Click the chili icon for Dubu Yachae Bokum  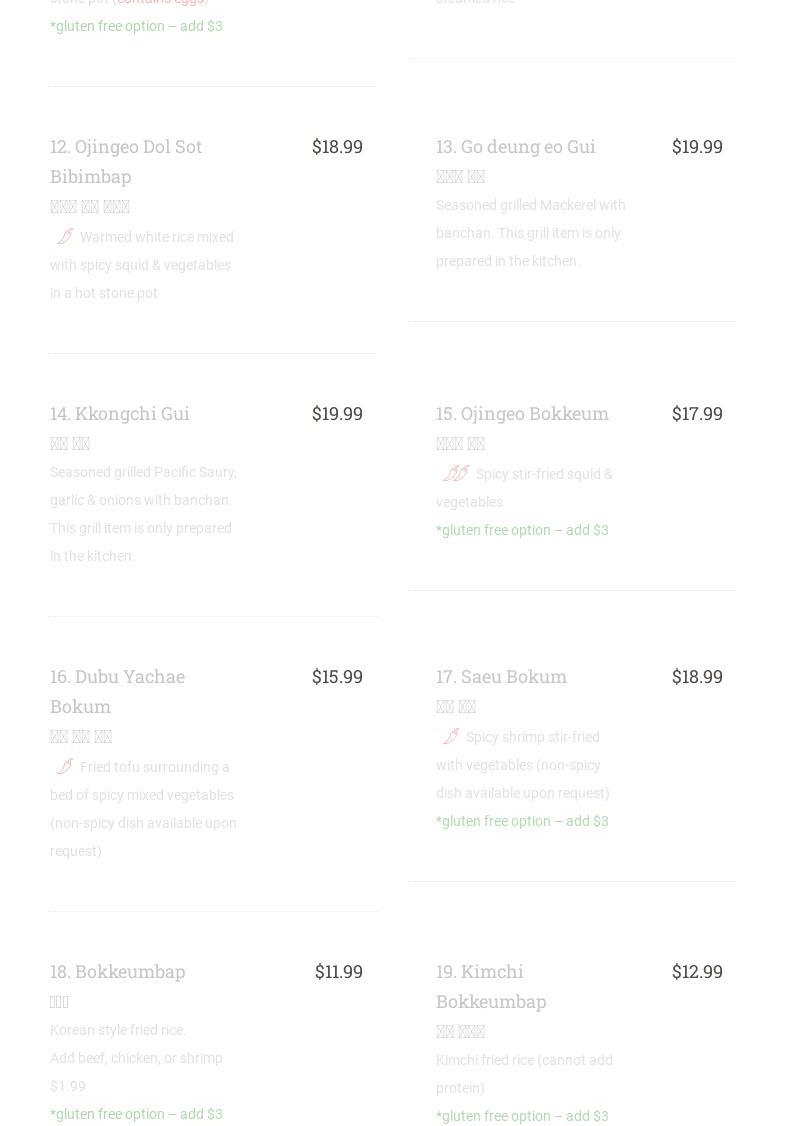coord(65,767)
